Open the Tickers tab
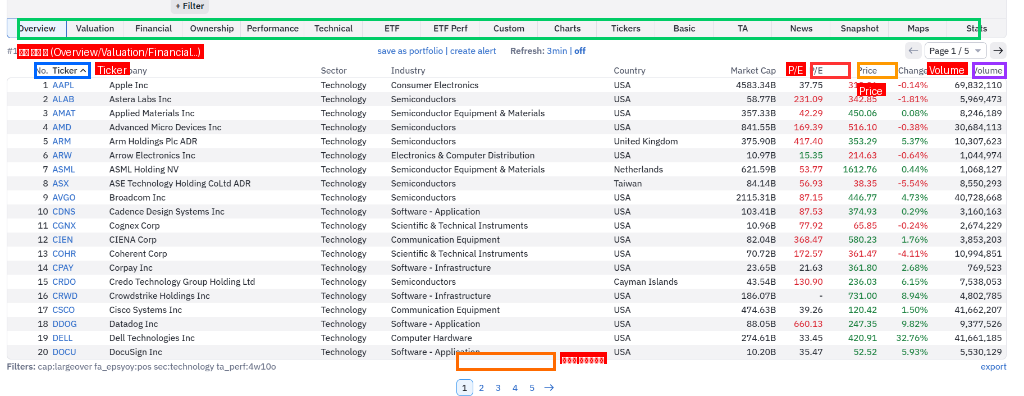 (626, 29)
